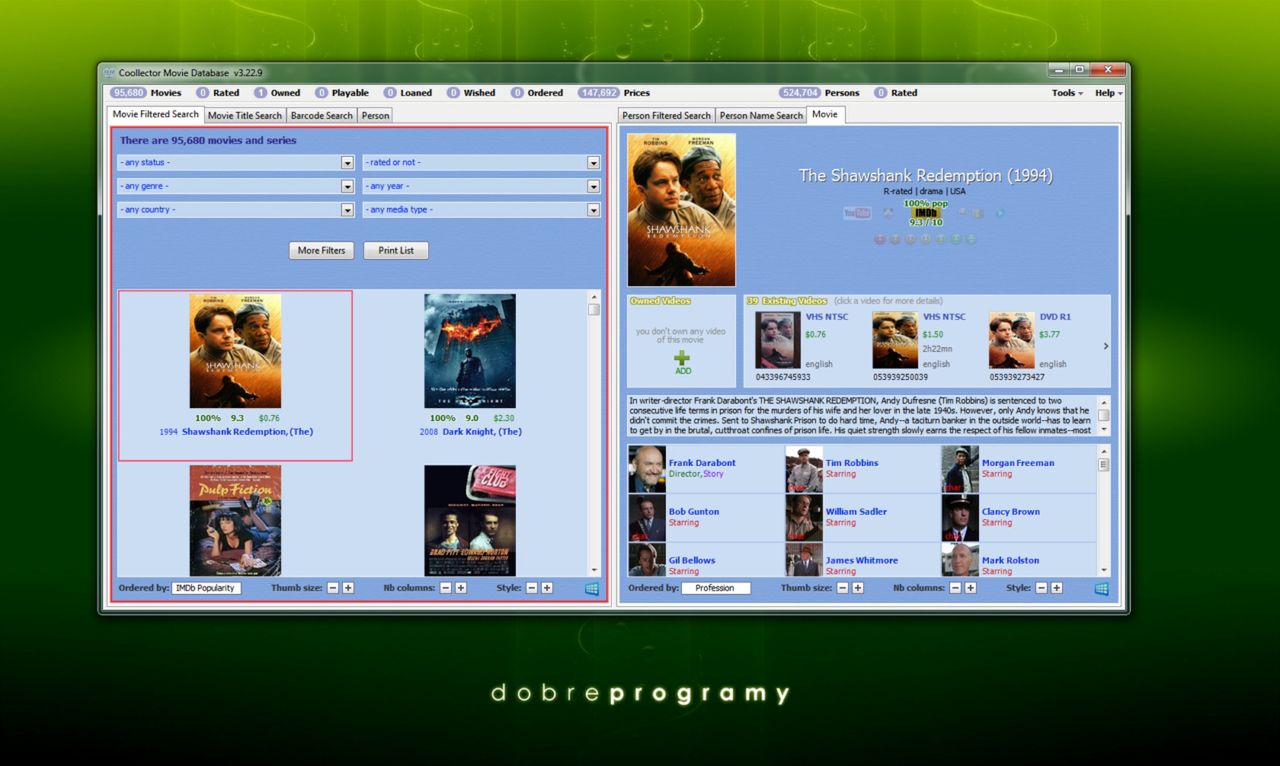The height and width of the screenshot is (766, 1280).
Task: Click Style minus in cast panel
Action: [1042, 588]
